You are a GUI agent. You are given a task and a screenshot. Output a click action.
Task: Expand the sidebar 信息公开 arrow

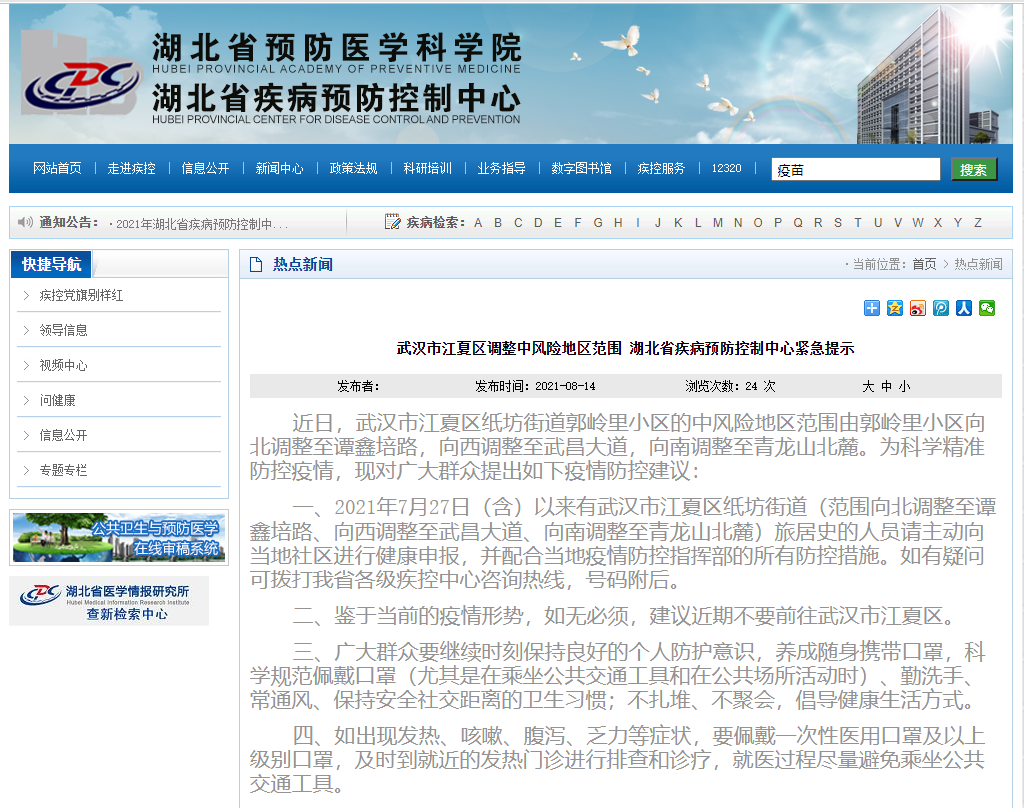click(x=26, y=435)
